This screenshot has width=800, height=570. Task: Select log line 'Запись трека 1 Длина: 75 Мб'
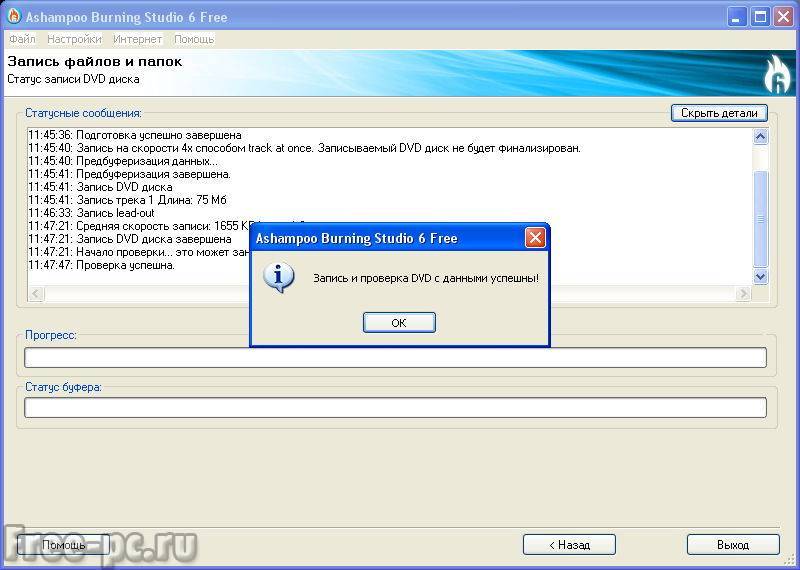(128, 200)
